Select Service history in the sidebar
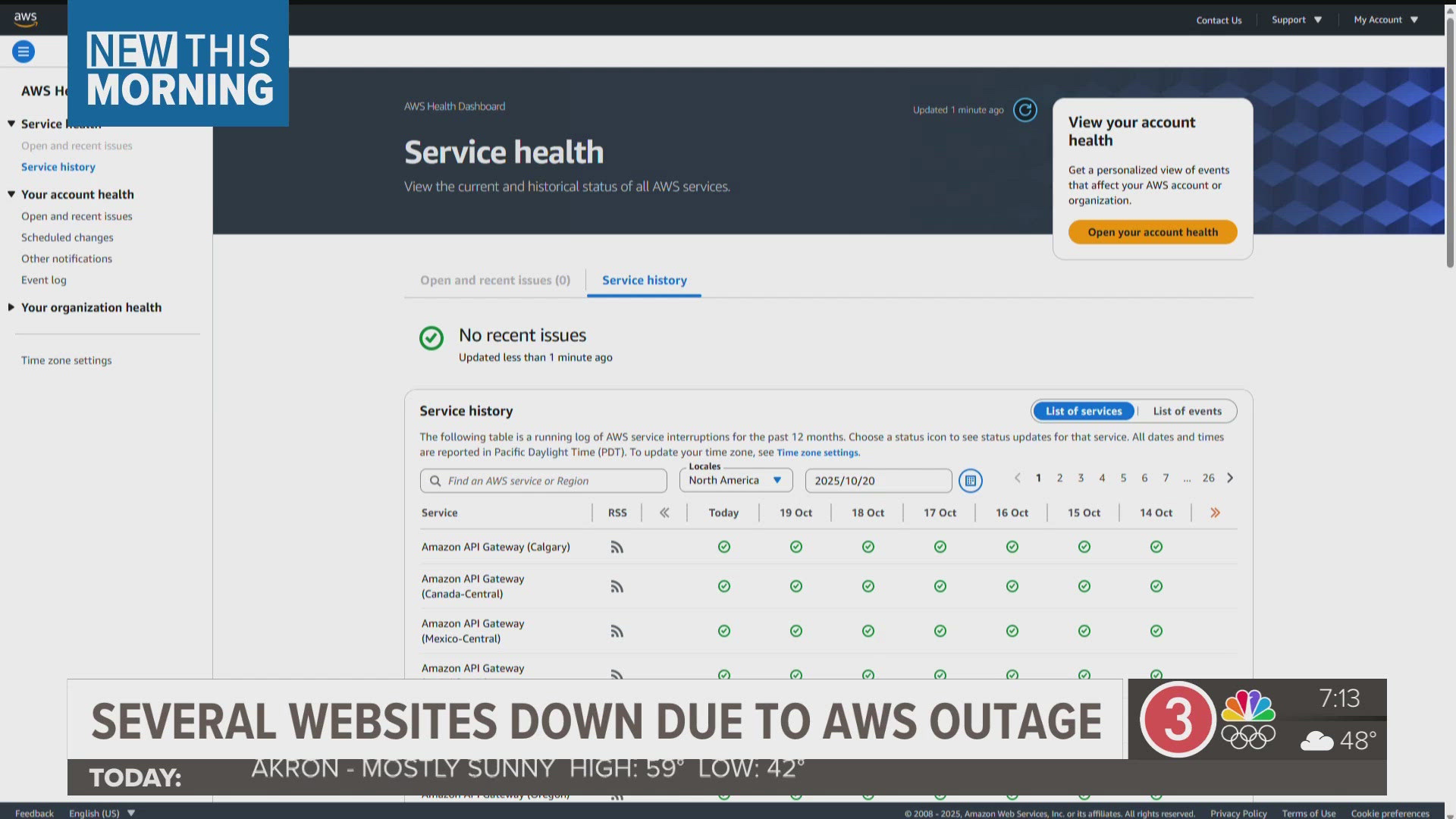Viewport: 1456px width, 819px height. pos(58,167)
